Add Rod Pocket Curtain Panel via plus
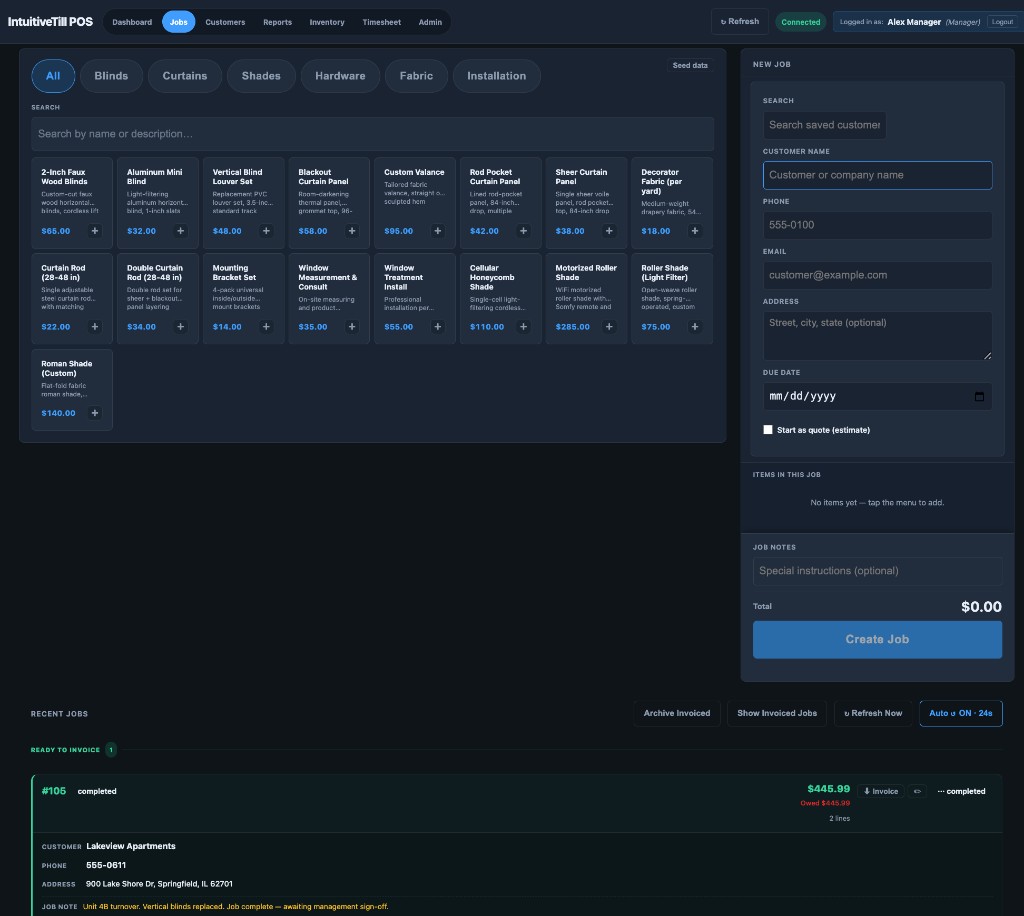The height and width of the screenshot is (916, 1024). pos(523,230)
